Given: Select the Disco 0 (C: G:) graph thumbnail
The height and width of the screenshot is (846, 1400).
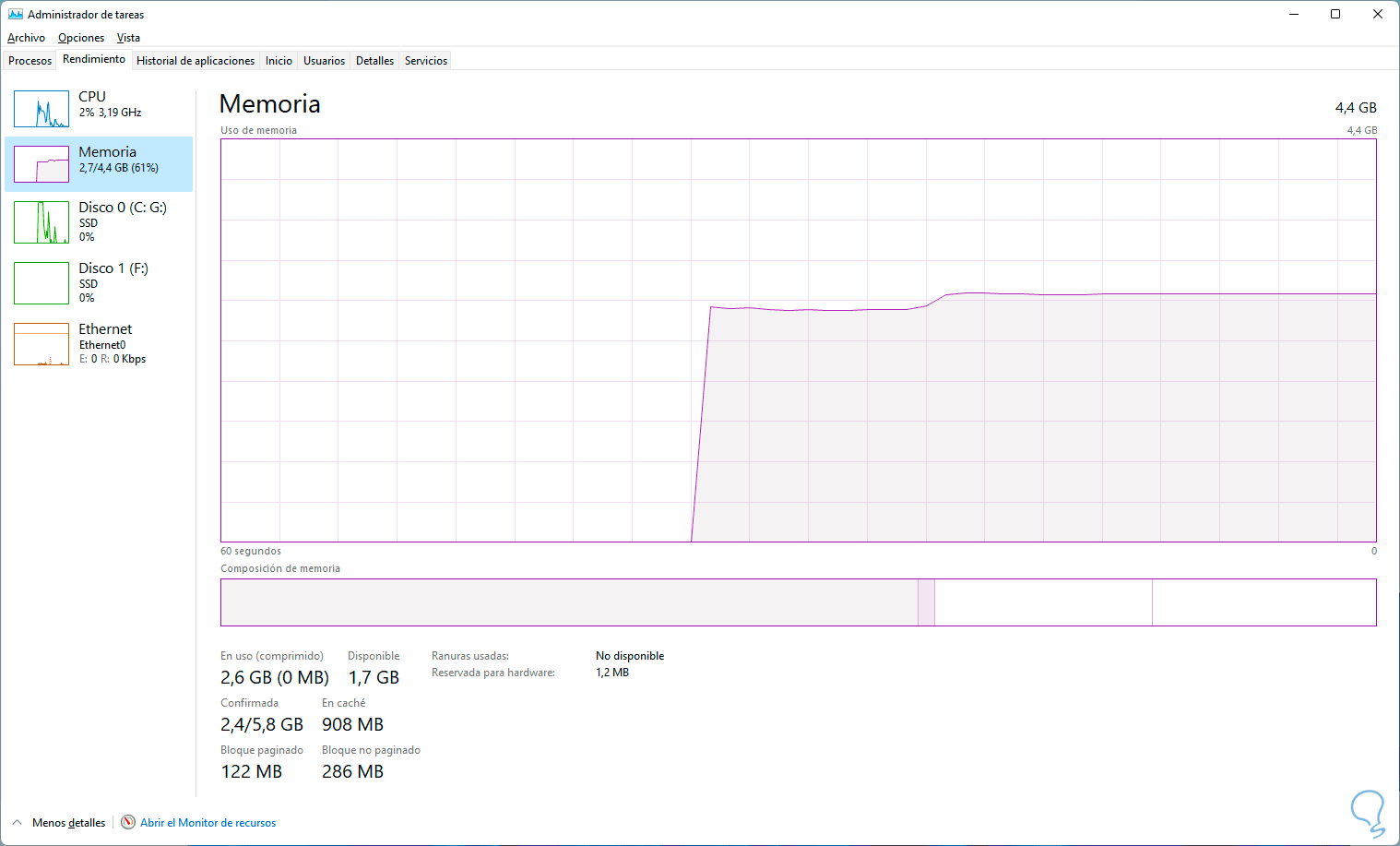Looking at the screenshot, I should click(x=42, y=222).
